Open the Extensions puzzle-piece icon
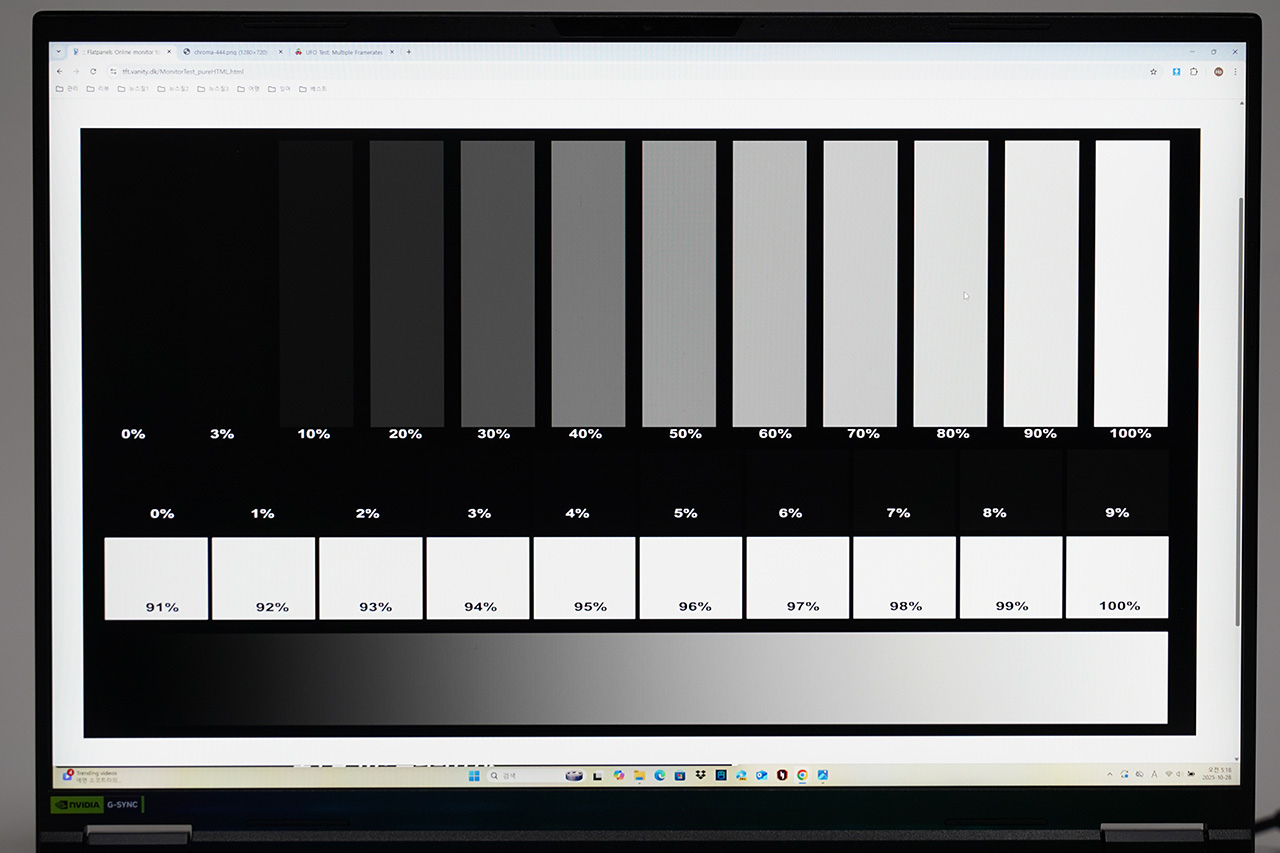Viewport: 1280px width, 853px height. (1194, 72)
